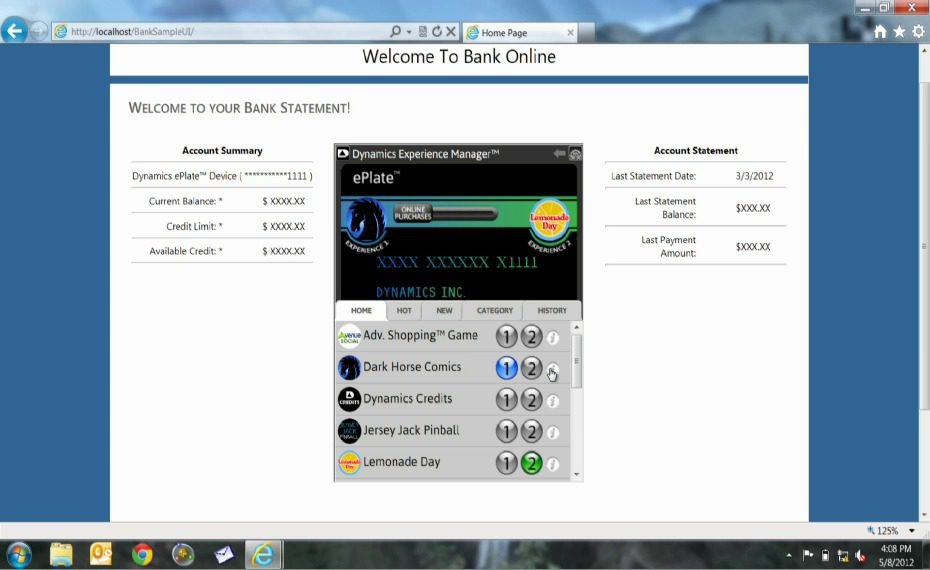Assign Dynamics Credits to button 1
The height and width of the screenshot is (570, 930).
point(507,400)
